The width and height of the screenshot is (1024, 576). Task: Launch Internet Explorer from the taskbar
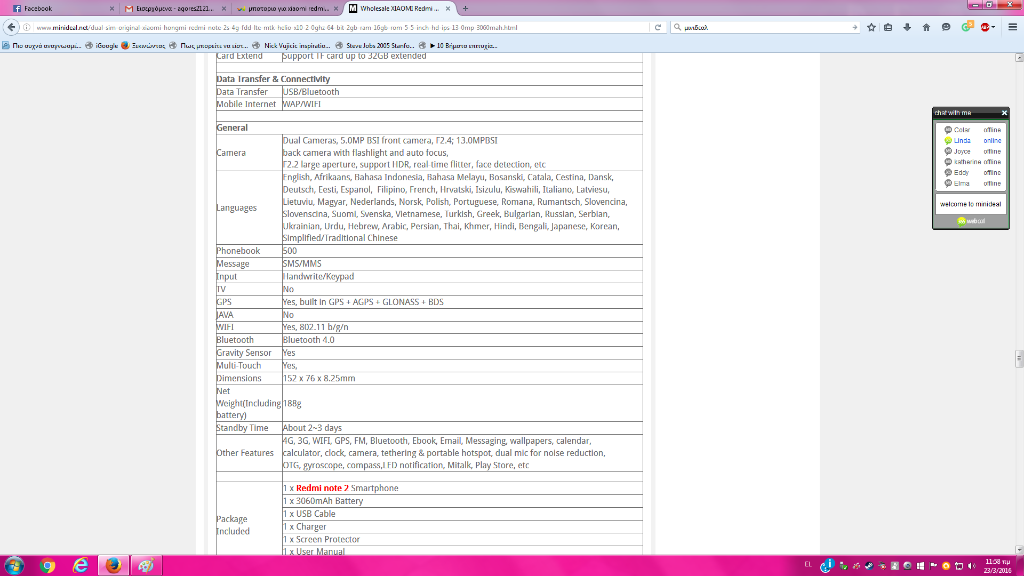[80, 566]
